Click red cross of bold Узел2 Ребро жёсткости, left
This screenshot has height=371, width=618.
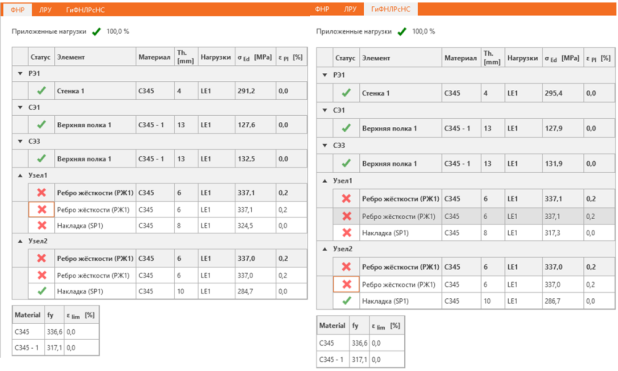41,258
